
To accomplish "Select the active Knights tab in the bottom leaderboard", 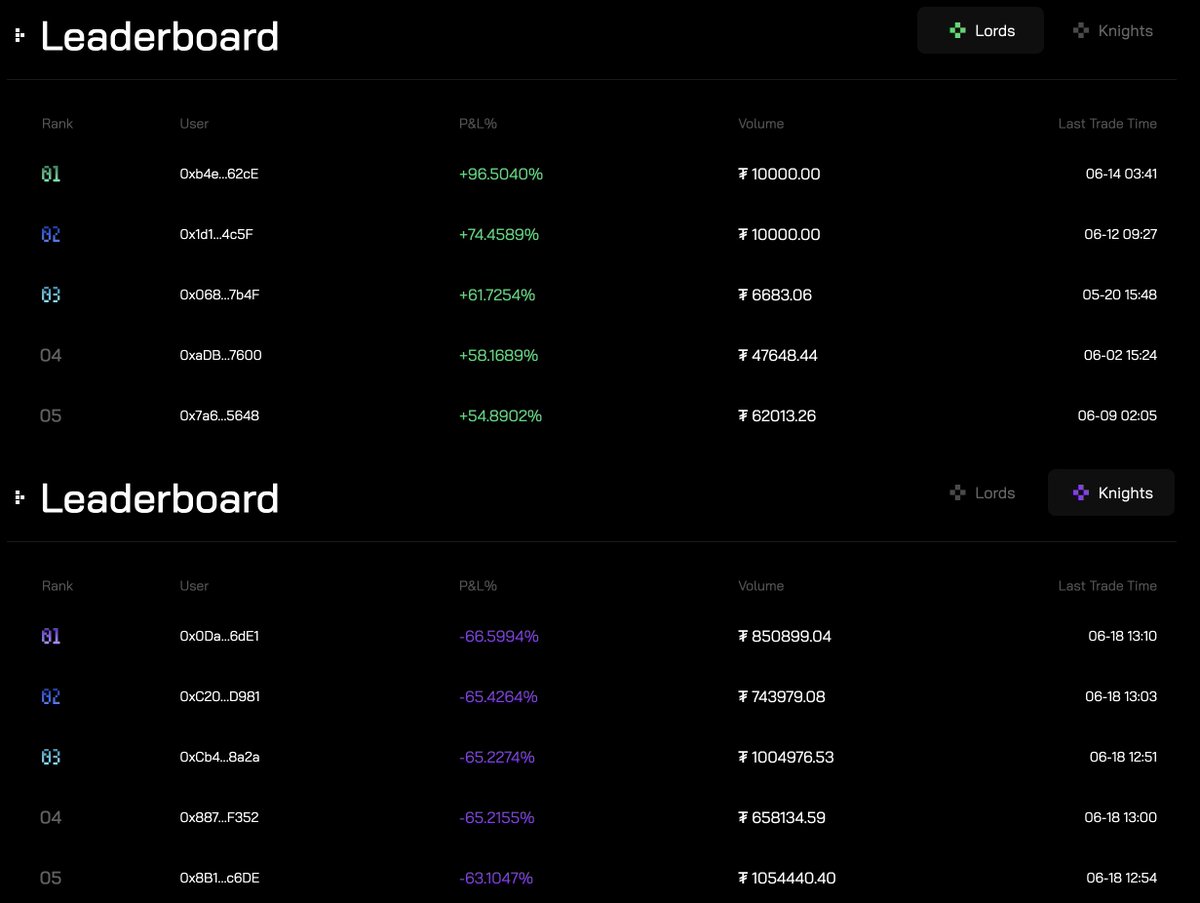I will tap(1111, 493).
